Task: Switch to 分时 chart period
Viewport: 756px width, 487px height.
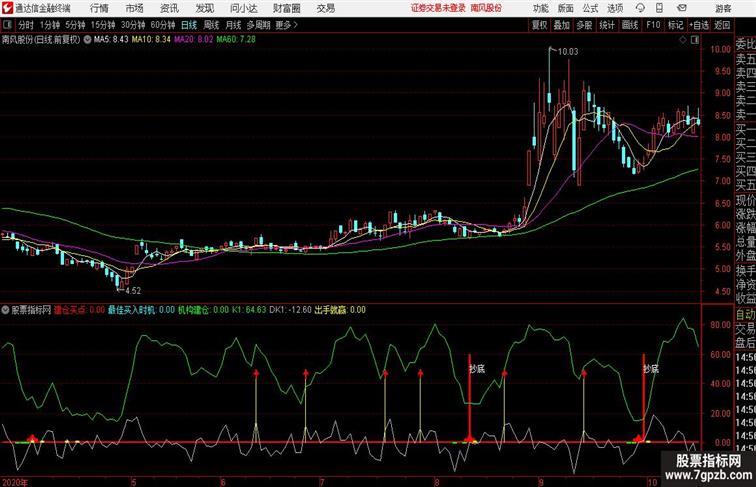Action: tap(26, 25)
